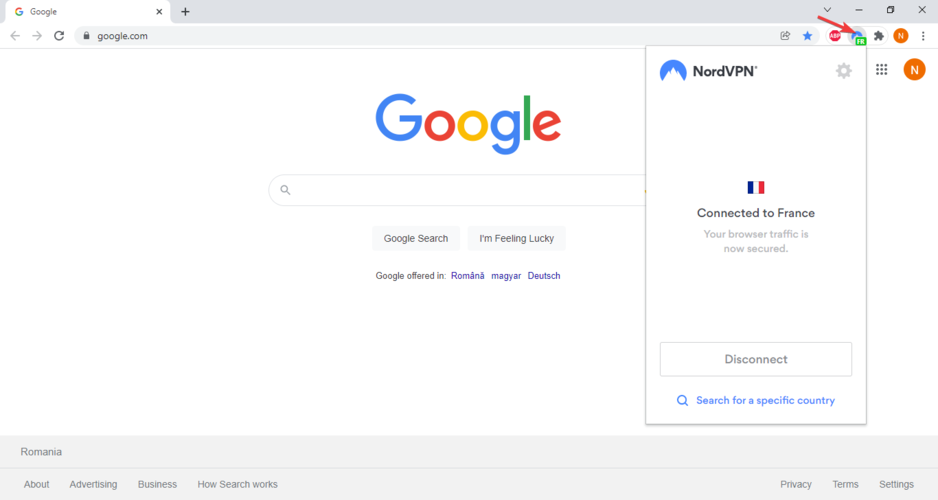Search for a specific country link

764,400
